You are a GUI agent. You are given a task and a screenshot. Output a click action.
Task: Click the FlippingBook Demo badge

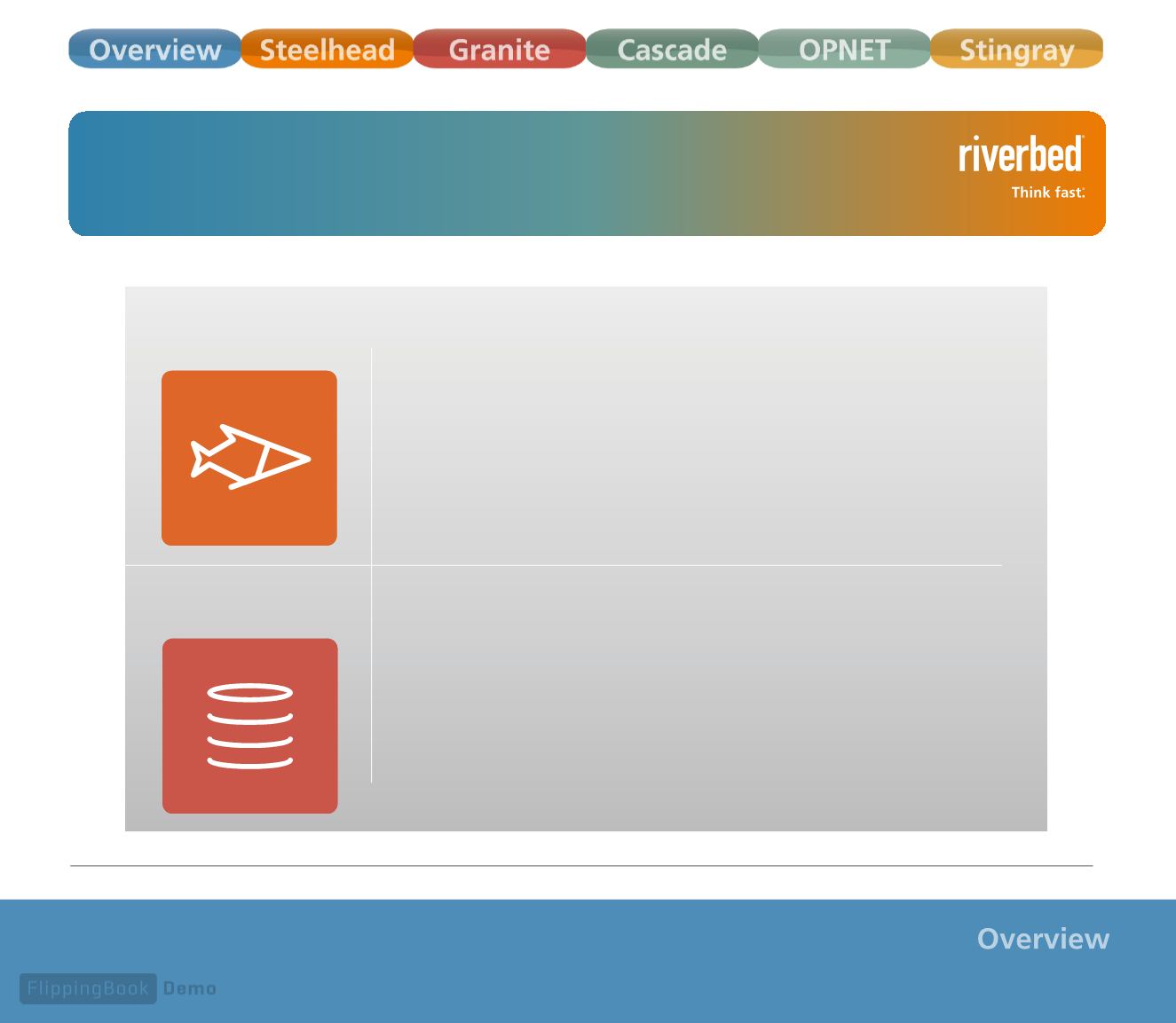118,988
